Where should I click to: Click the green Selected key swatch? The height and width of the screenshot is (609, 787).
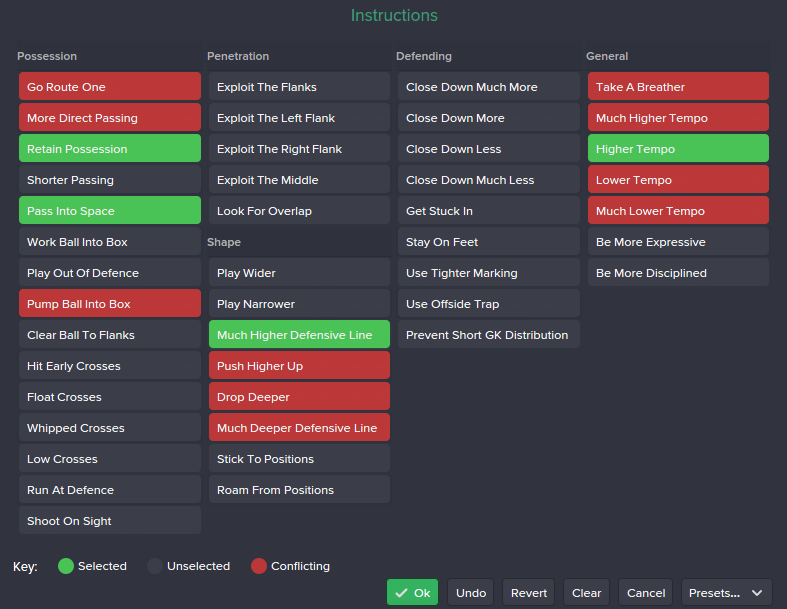point(66,566)
